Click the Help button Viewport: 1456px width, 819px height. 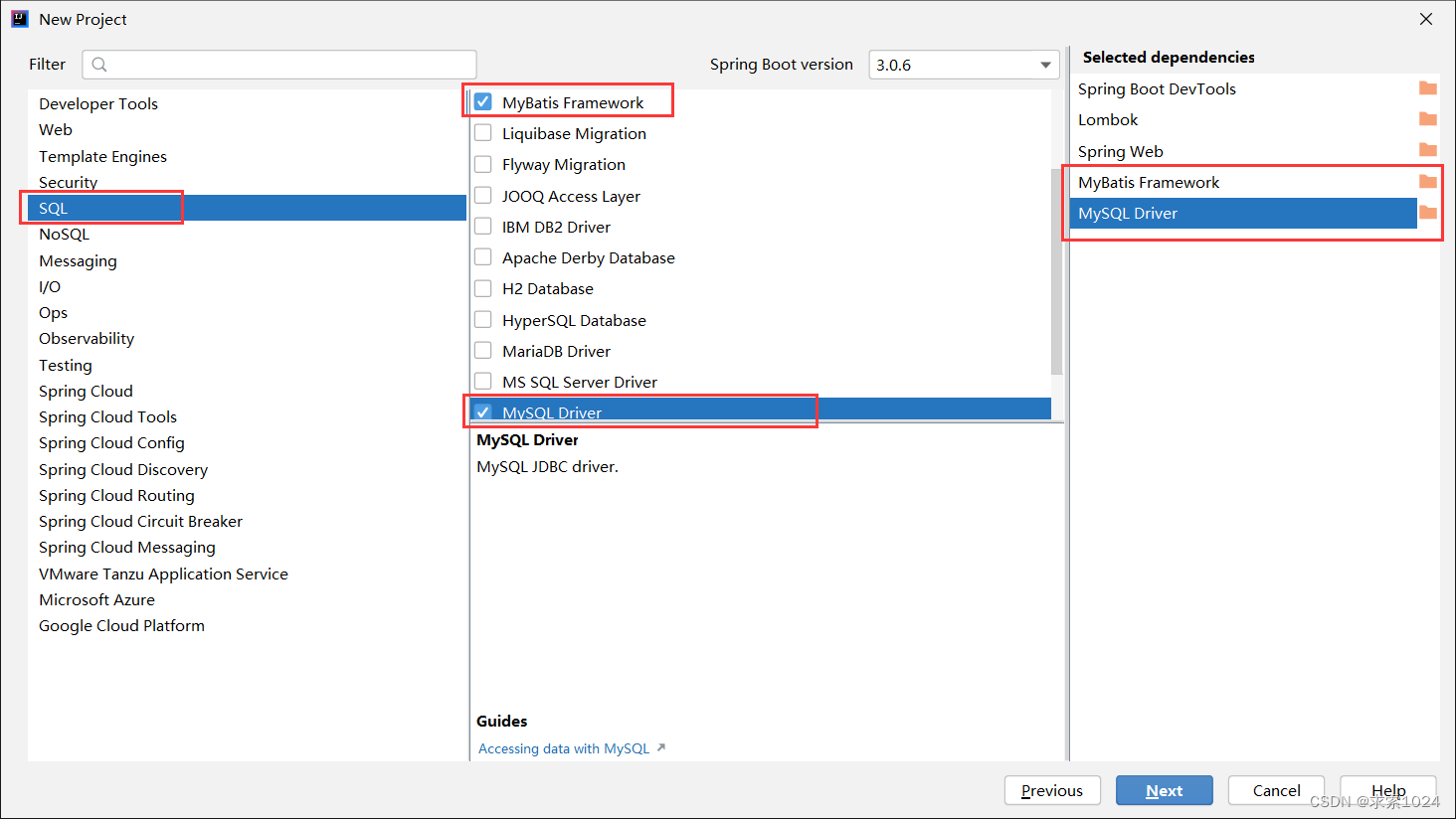click(1388, 790)
